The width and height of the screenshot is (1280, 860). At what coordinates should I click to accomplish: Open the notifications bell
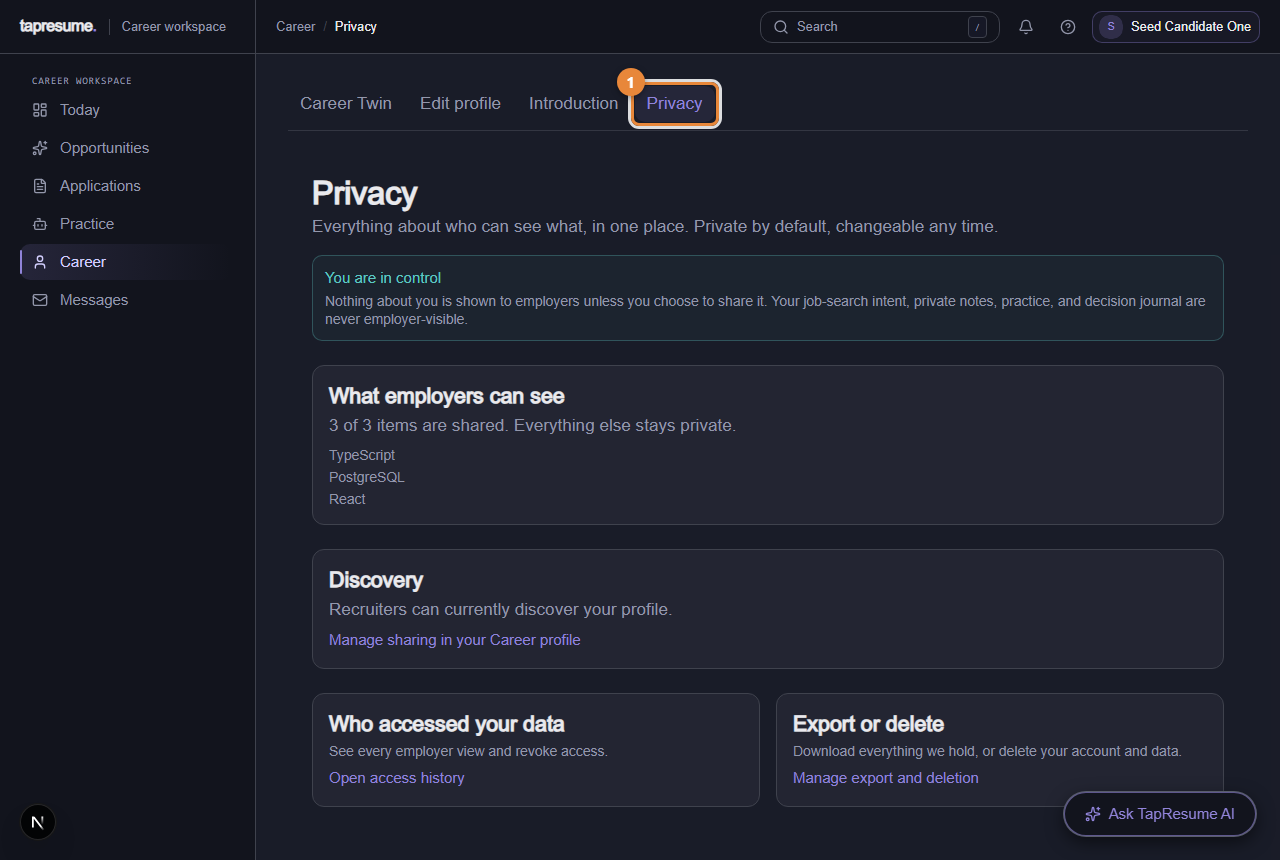(1026, 27)
